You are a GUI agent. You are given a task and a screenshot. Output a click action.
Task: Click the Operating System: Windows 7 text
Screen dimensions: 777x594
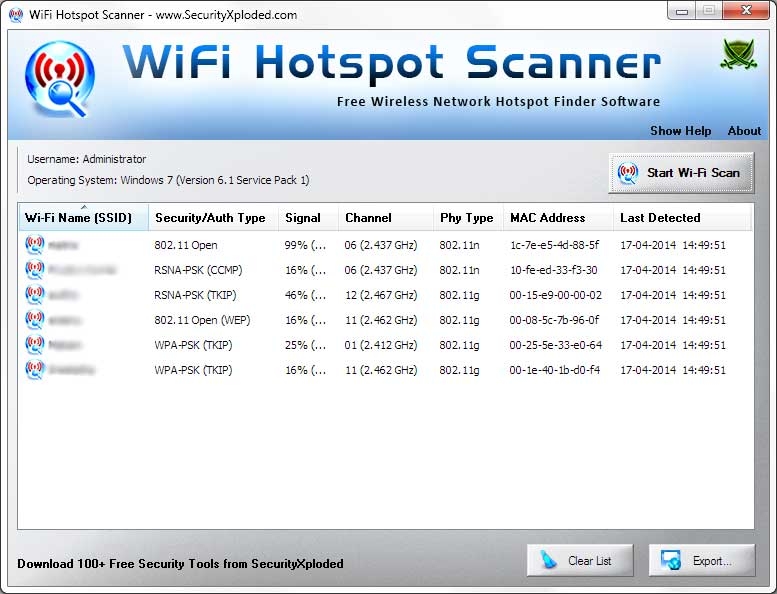168,180
